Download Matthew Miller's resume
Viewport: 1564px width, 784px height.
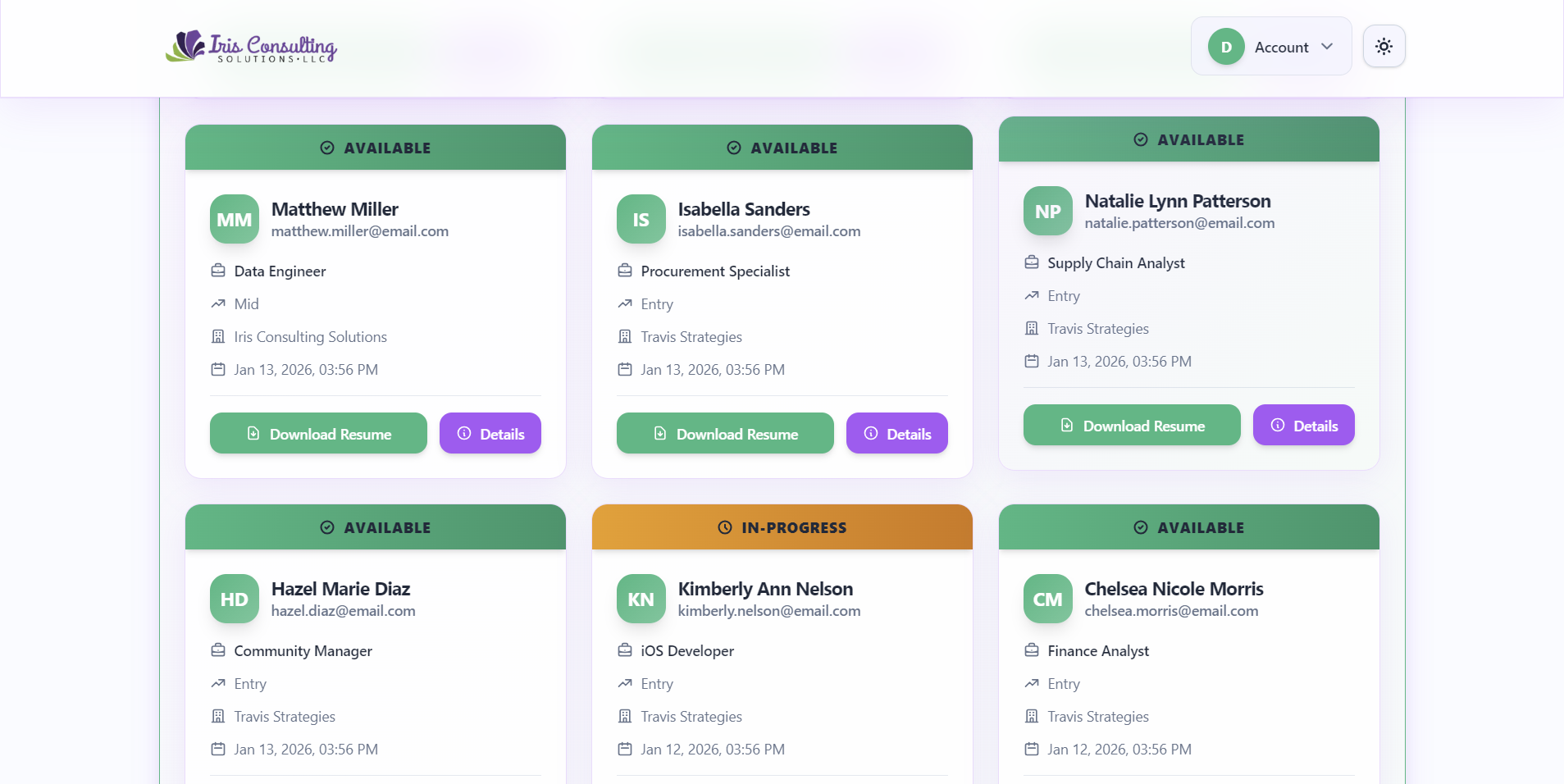point(318,433)
